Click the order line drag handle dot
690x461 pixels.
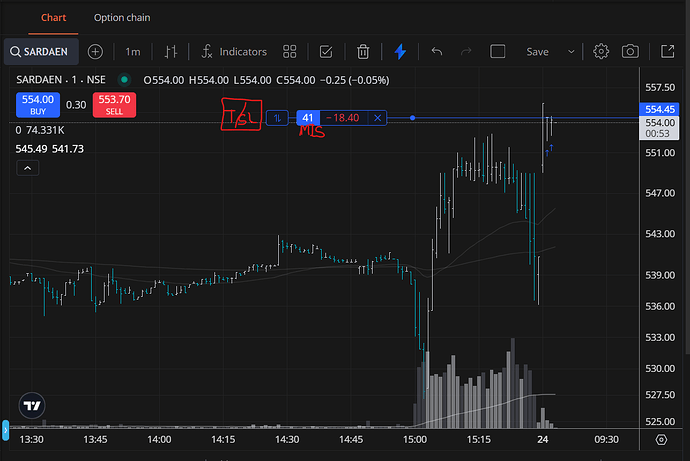coord(412,118)
